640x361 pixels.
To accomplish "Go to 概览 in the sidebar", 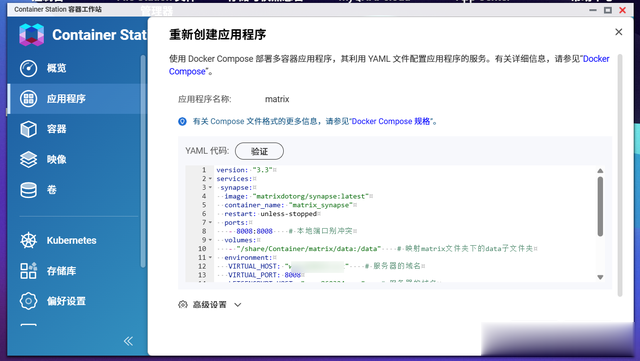I will pos(56,68).
